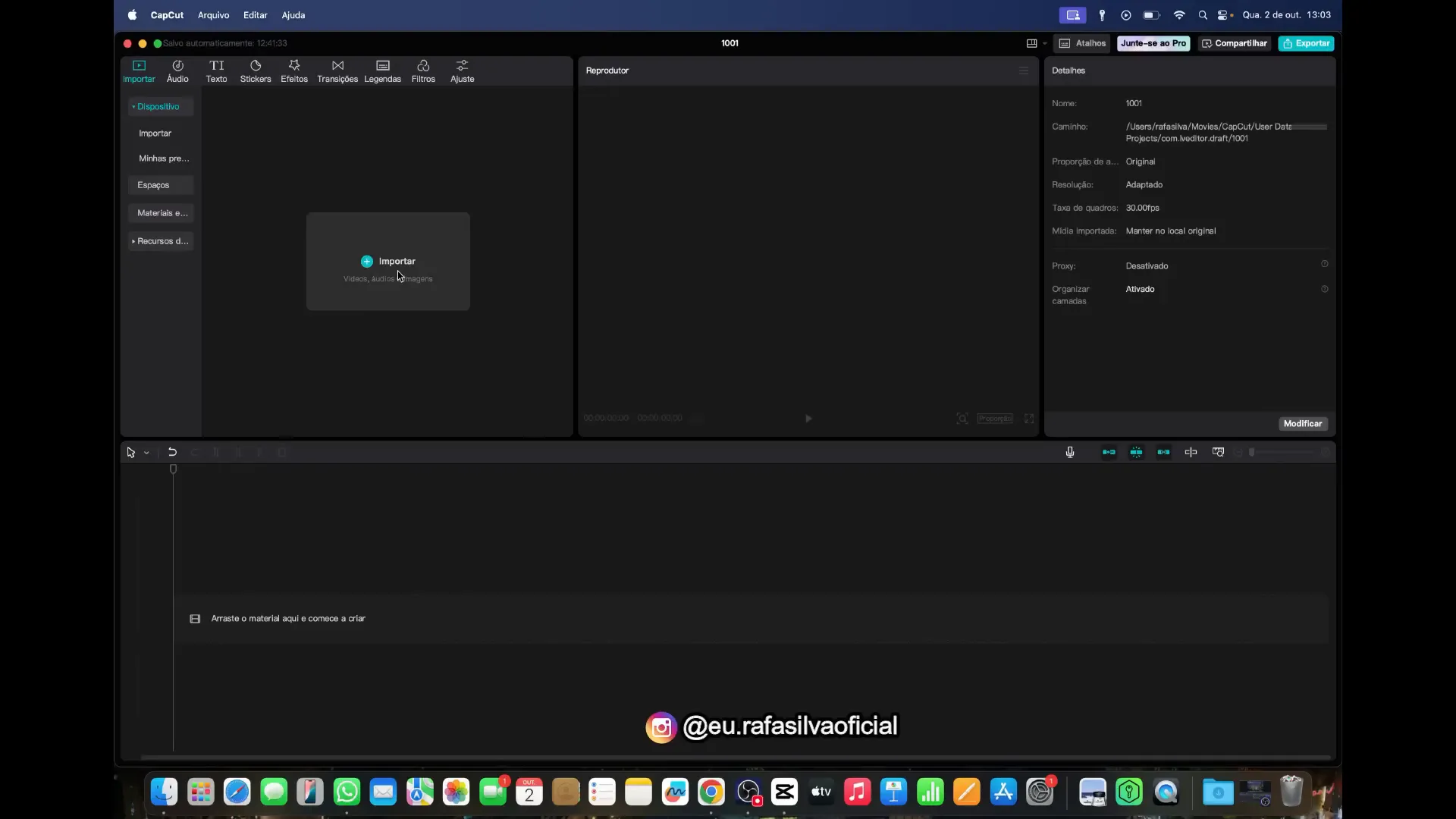Open the Apple menu

(x=132, y=15)
